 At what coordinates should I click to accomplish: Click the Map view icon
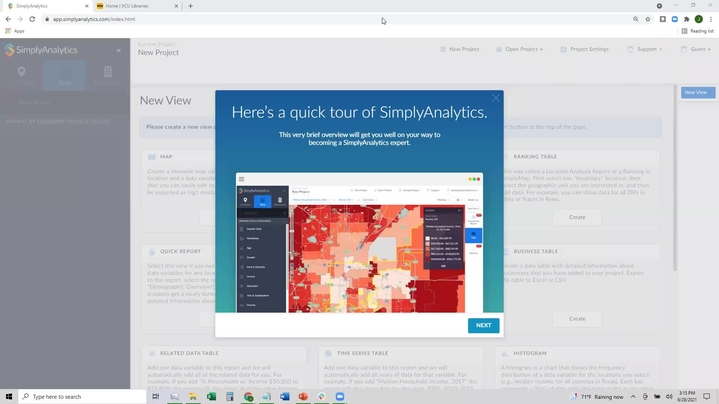coord(152,157)
